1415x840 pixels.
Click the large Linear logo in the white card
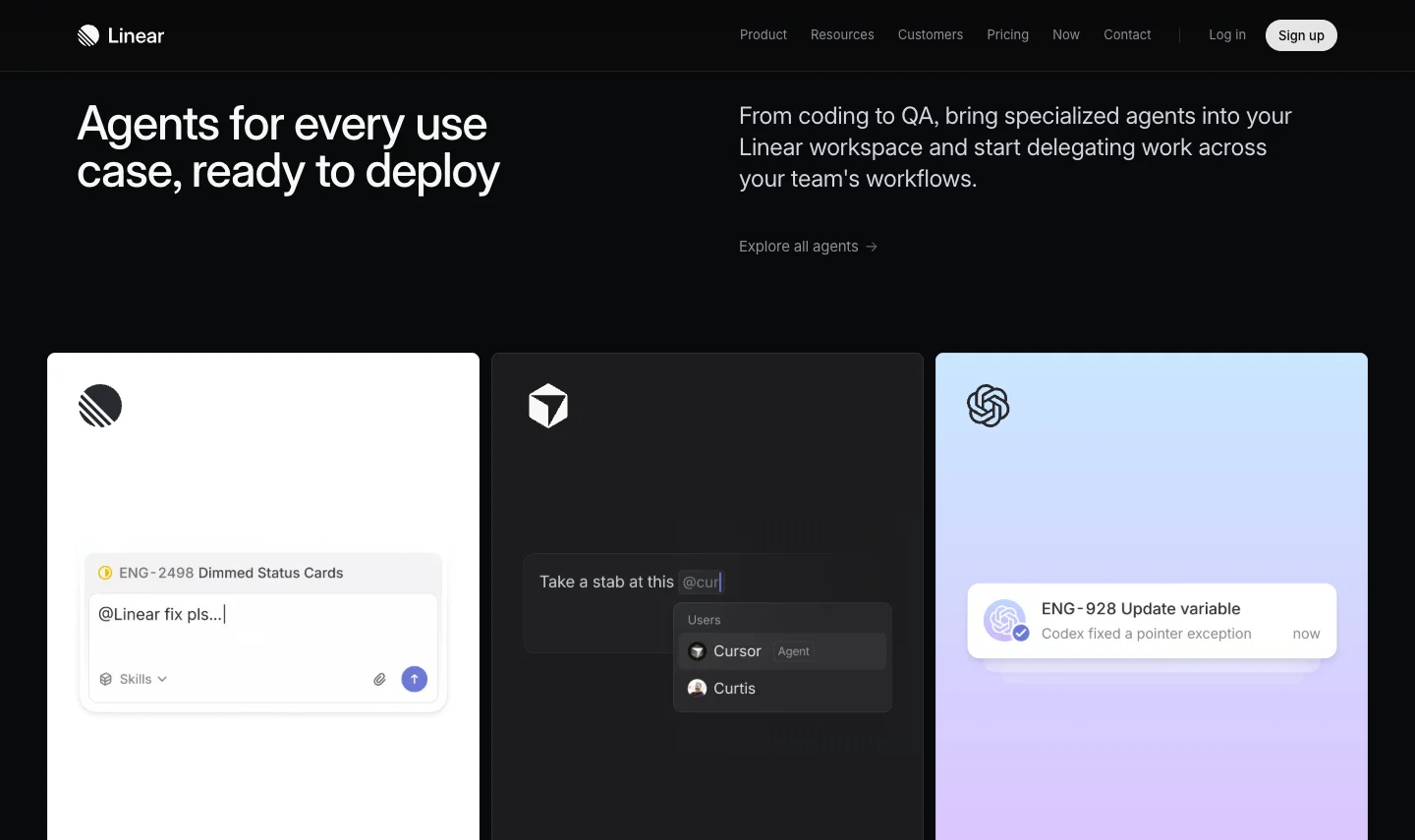coord(100,406)
